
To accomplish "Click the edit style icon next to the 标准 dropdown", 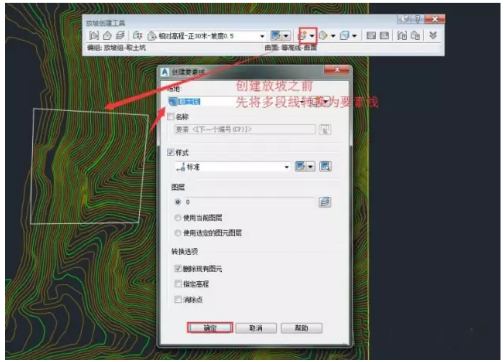I will click(300, 166).
